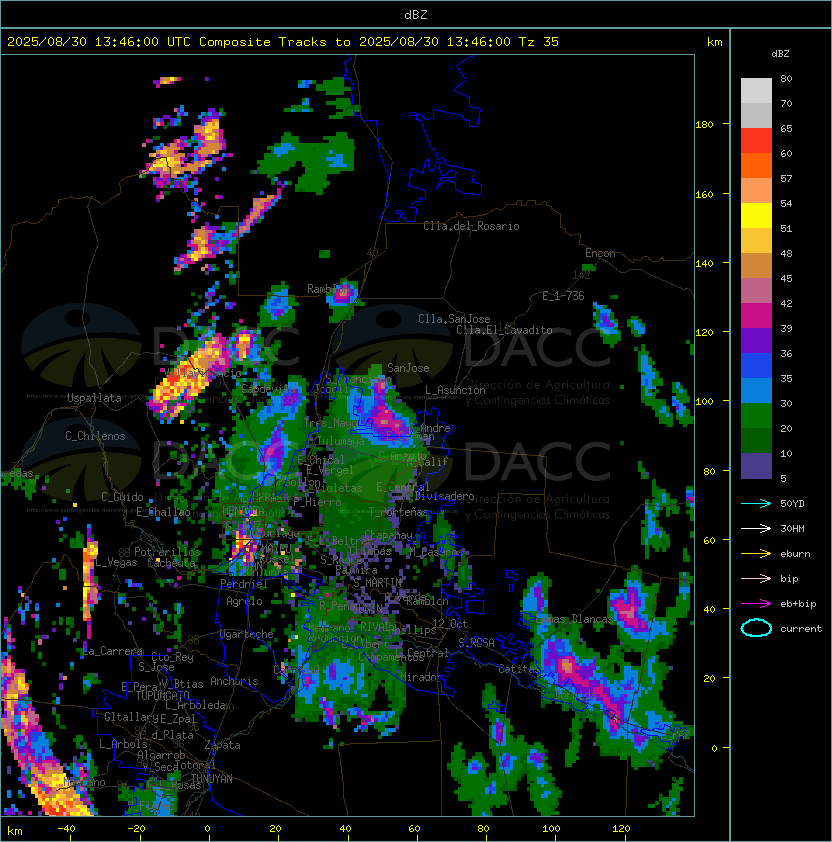832x842 pixels.
Task: Select the light gray top swatch of scale
Action: pos(756,91)
